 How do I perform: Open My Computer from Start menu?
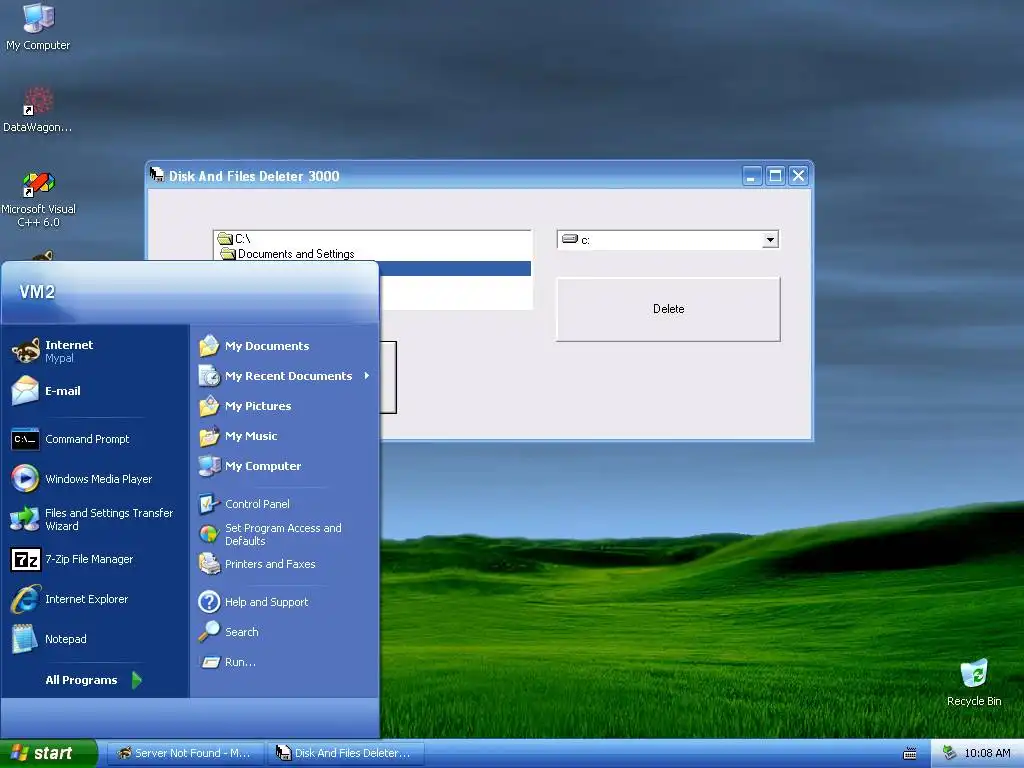point(285,466)
